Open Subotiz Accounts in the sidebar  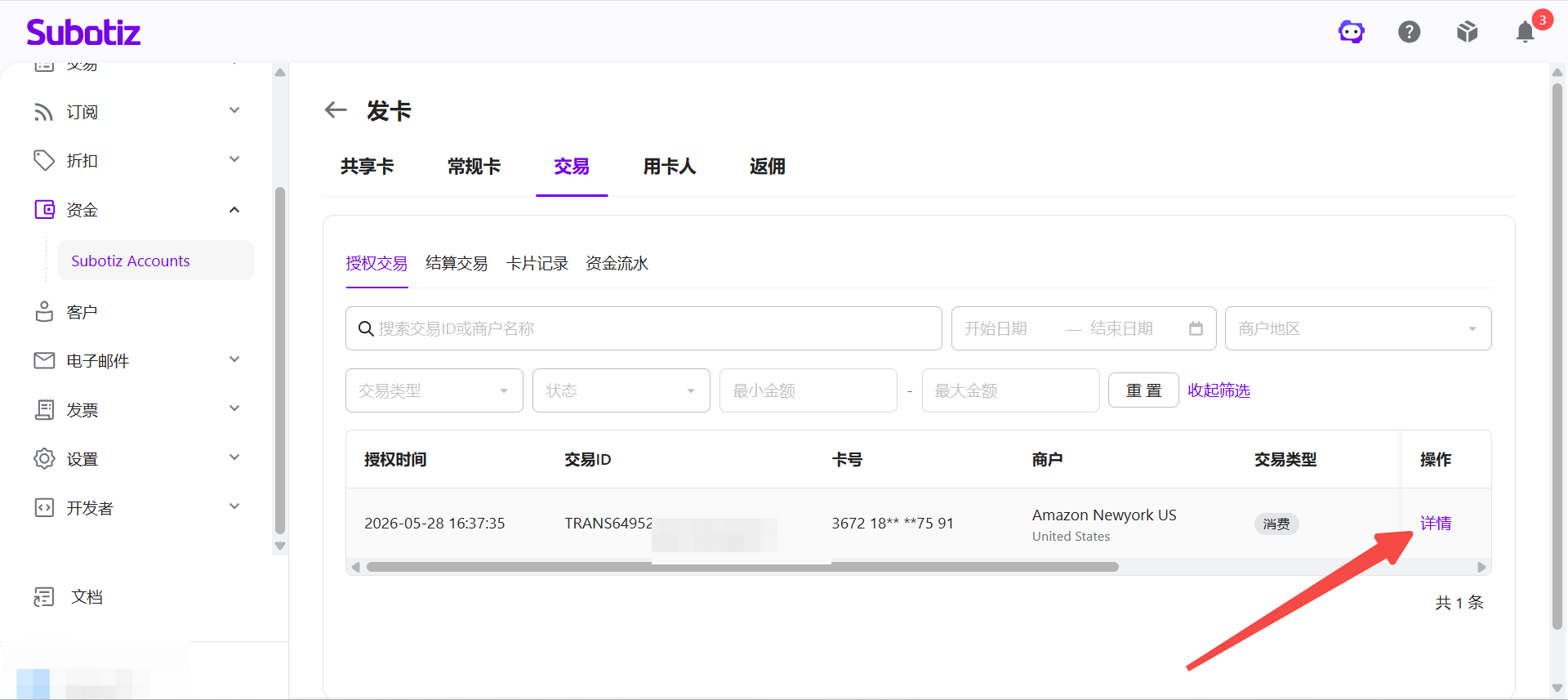pos(156,261)
